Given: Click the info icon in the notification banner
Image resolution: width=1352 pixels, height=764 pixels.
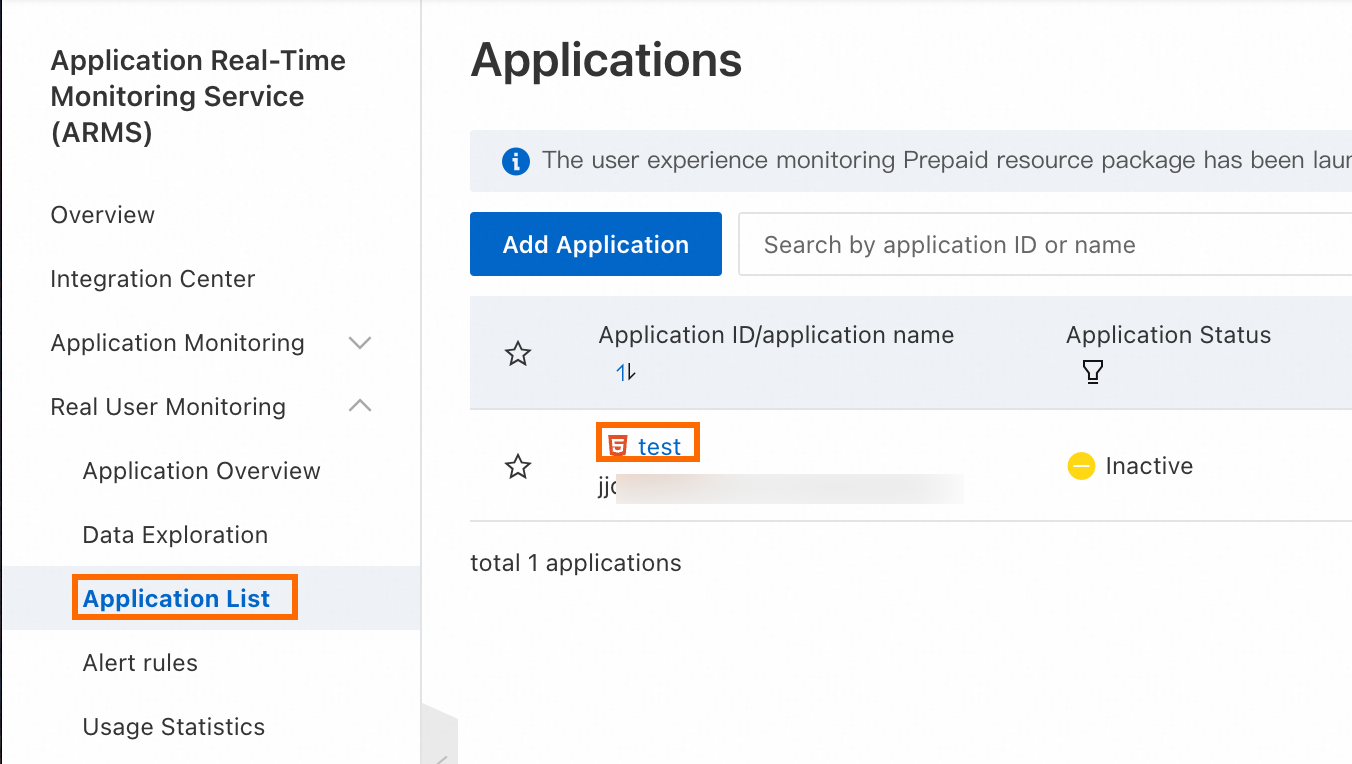Looking at the screenshot, I should (515, 160).
